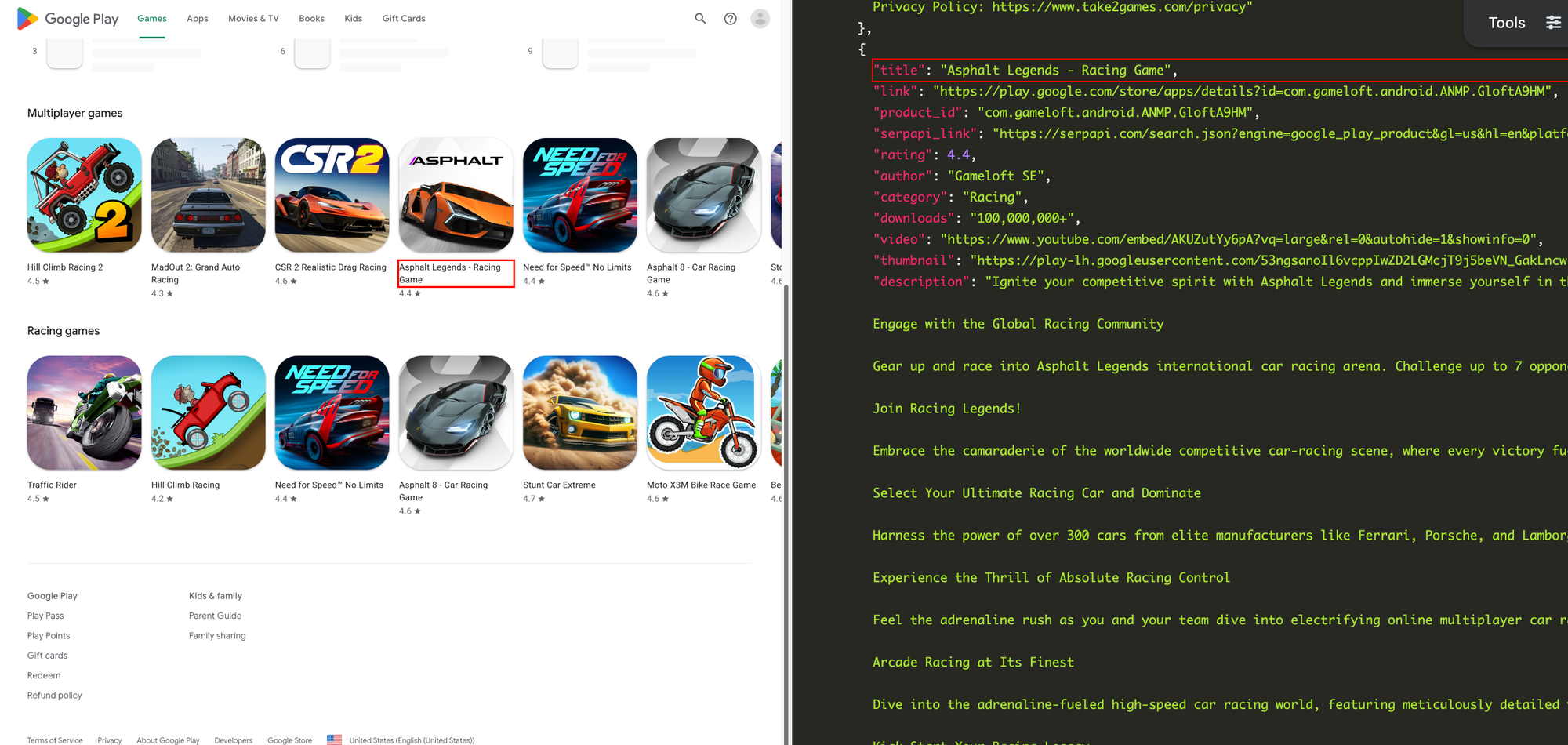This screenshot has width=1568, height=745.
Task: Open Asphalt 8 icon in Multiplayer games
Action: pos(704,195)
